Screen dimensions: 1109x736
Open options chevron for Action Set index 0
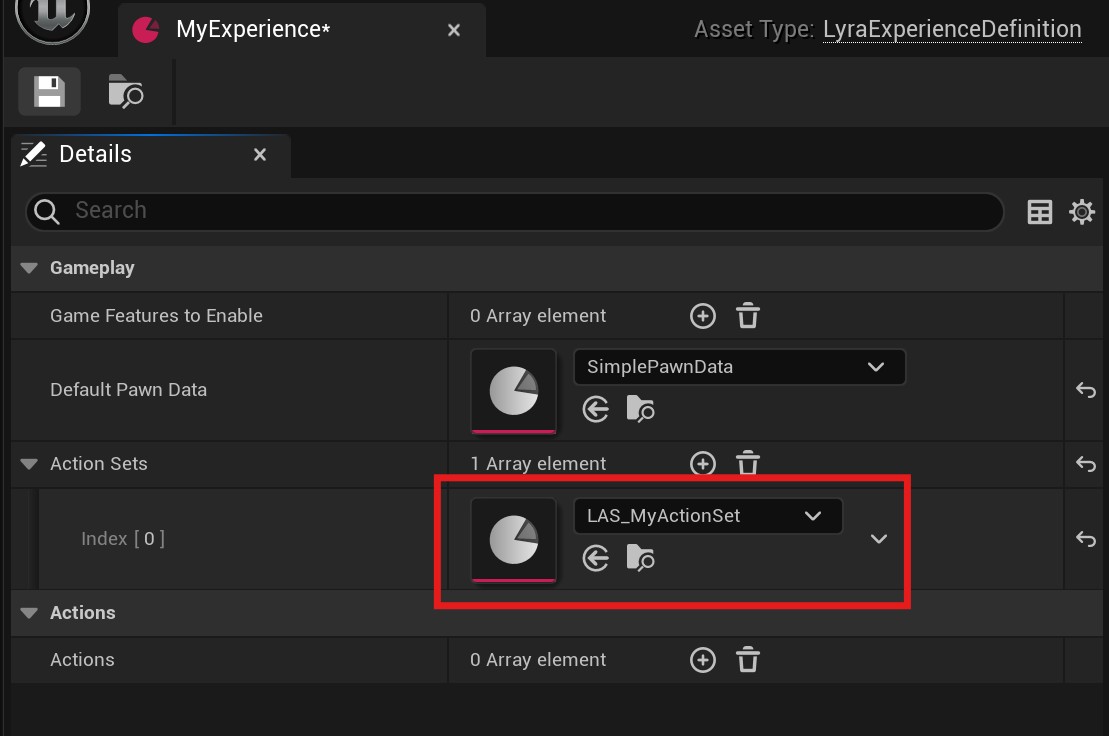tap(879, 539)
